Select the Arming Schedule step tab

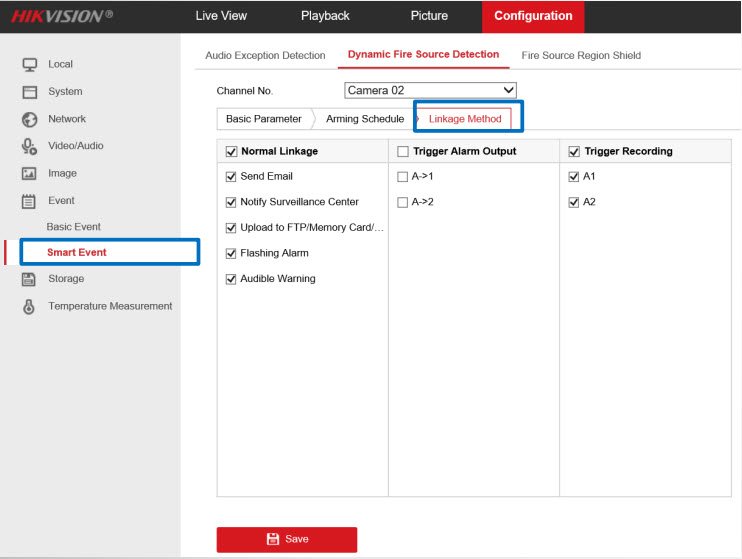click(x=365, y=119)
